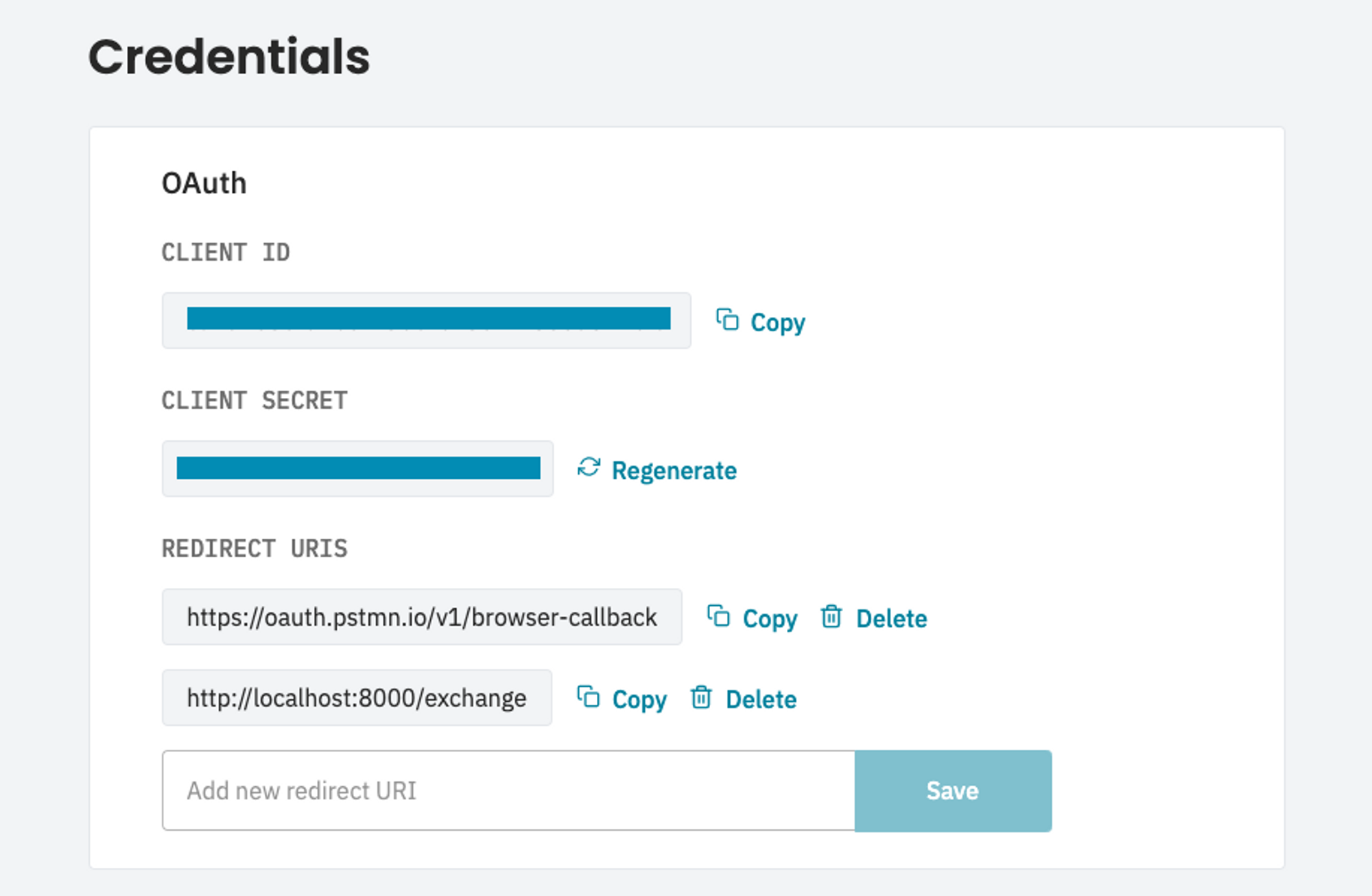
Task: Click the oauth.pstmn.io browser-callback URI box
Action: (422, 617)
